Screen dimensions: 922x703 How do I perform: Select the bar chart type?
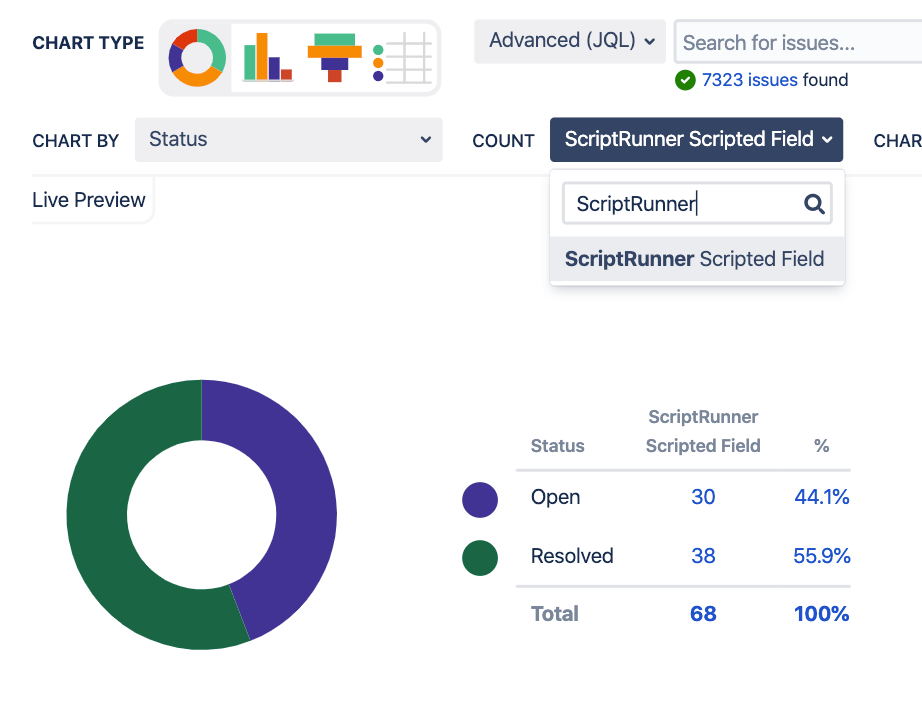(268, 58)
